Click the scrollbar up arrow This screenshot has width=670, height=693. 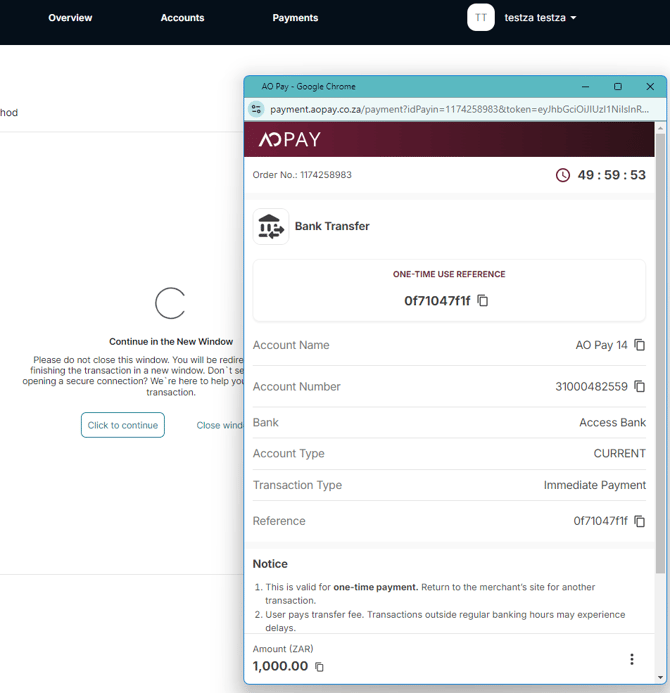click(660, 128)
